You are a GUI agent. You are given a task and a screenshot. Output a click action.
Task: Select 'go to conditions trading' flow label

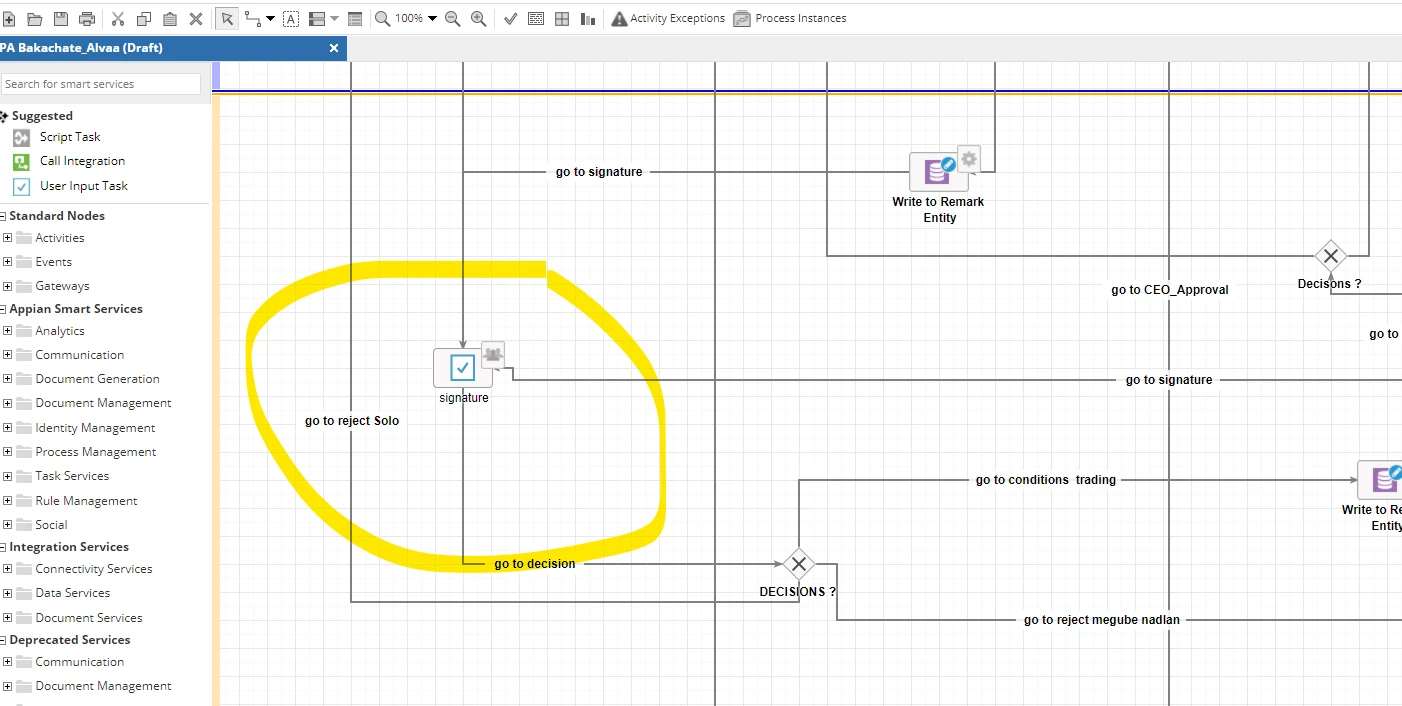tap(1046, 480)
